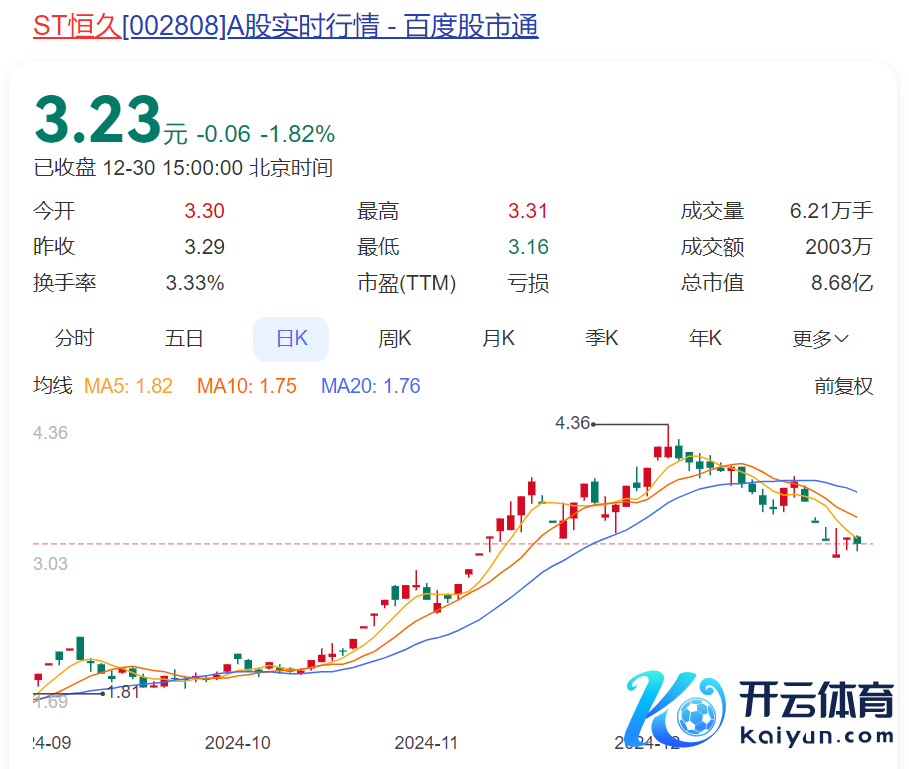Switch to the 月K chart tab

(x=498, y=339)
